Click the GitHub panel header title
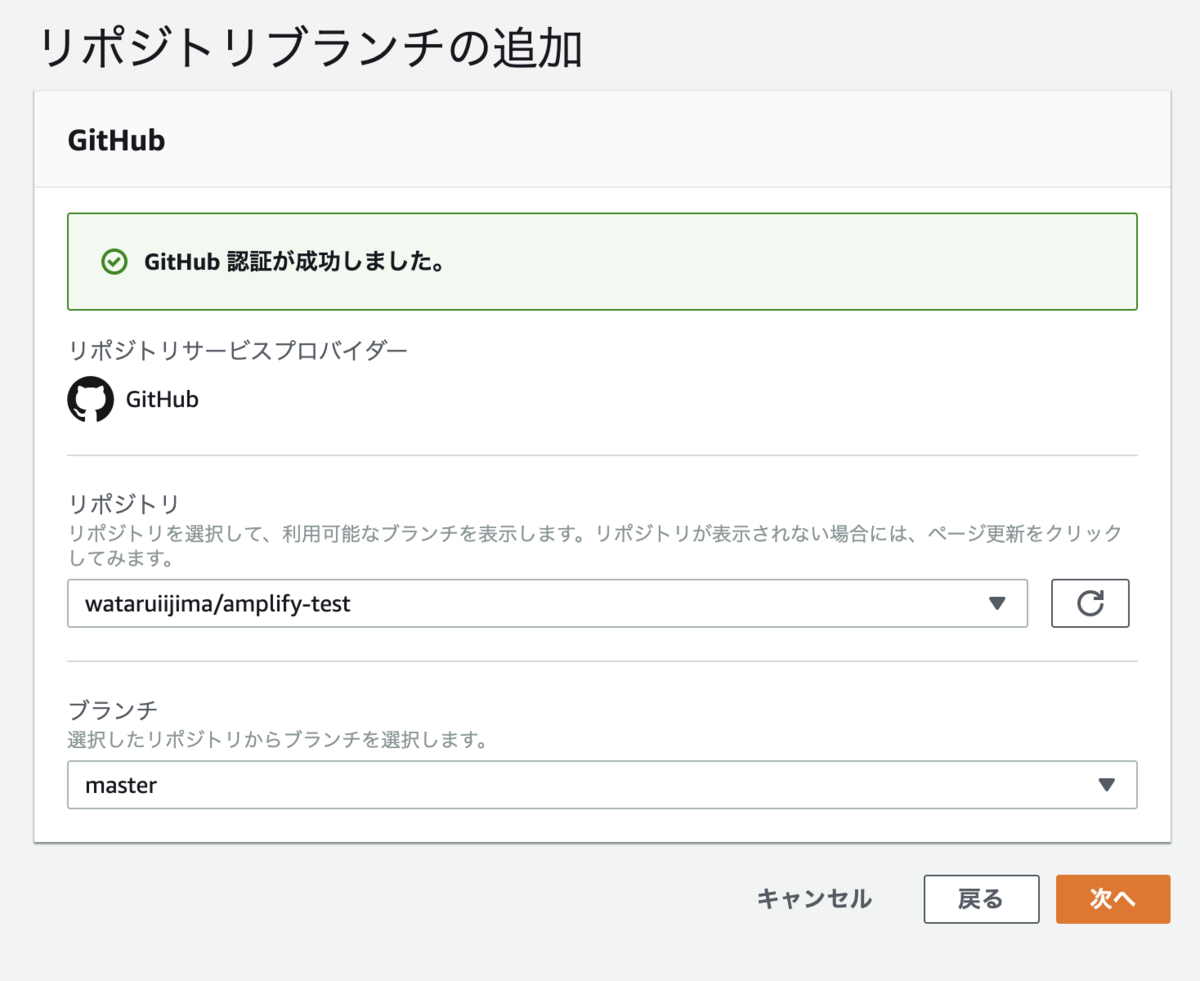 (116, 140)
